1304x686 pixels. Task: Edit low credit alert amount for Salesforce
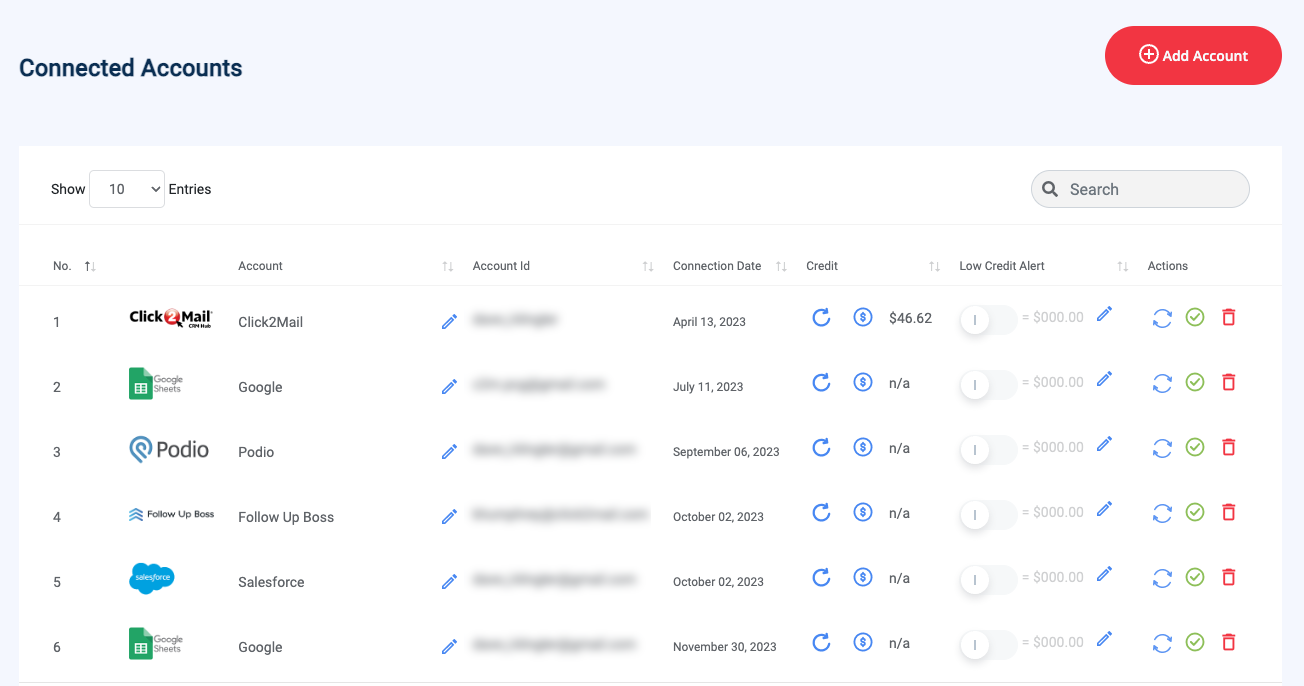1104,574
